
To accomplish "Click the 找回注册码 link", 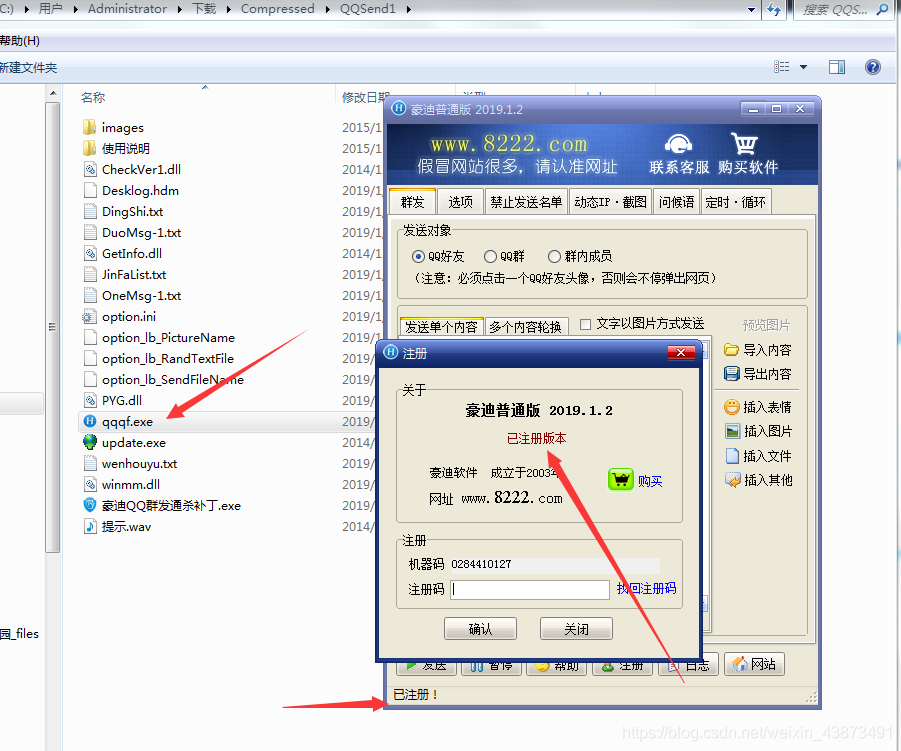I will tap(646, 588).
